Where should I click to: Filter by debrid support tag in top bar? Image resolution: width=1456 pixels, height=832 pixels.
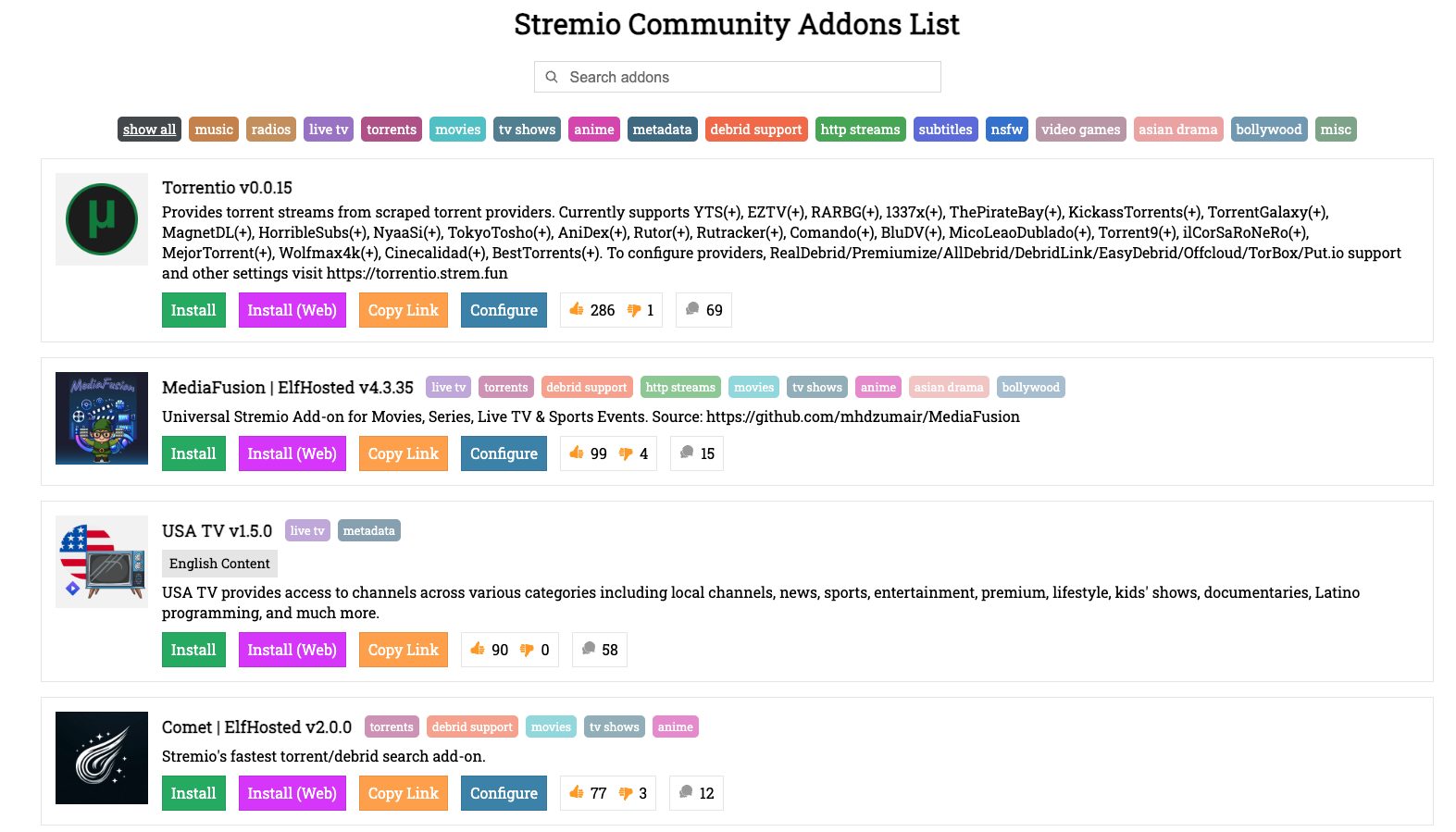tap(756, 130)
